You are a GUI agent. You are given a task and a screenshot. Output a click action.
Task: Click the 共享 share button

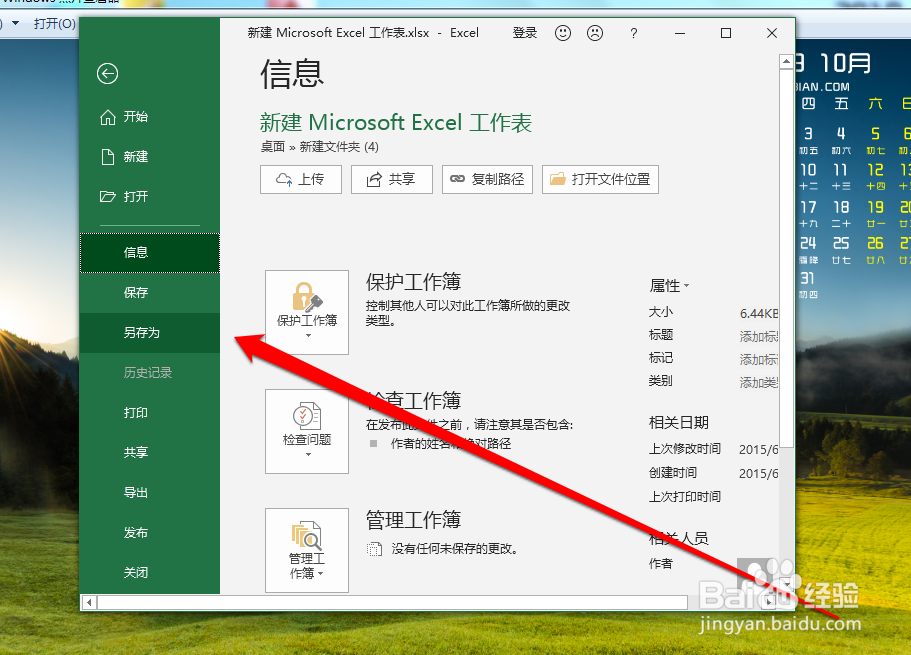pyautogui.click(x=392, y=179)
